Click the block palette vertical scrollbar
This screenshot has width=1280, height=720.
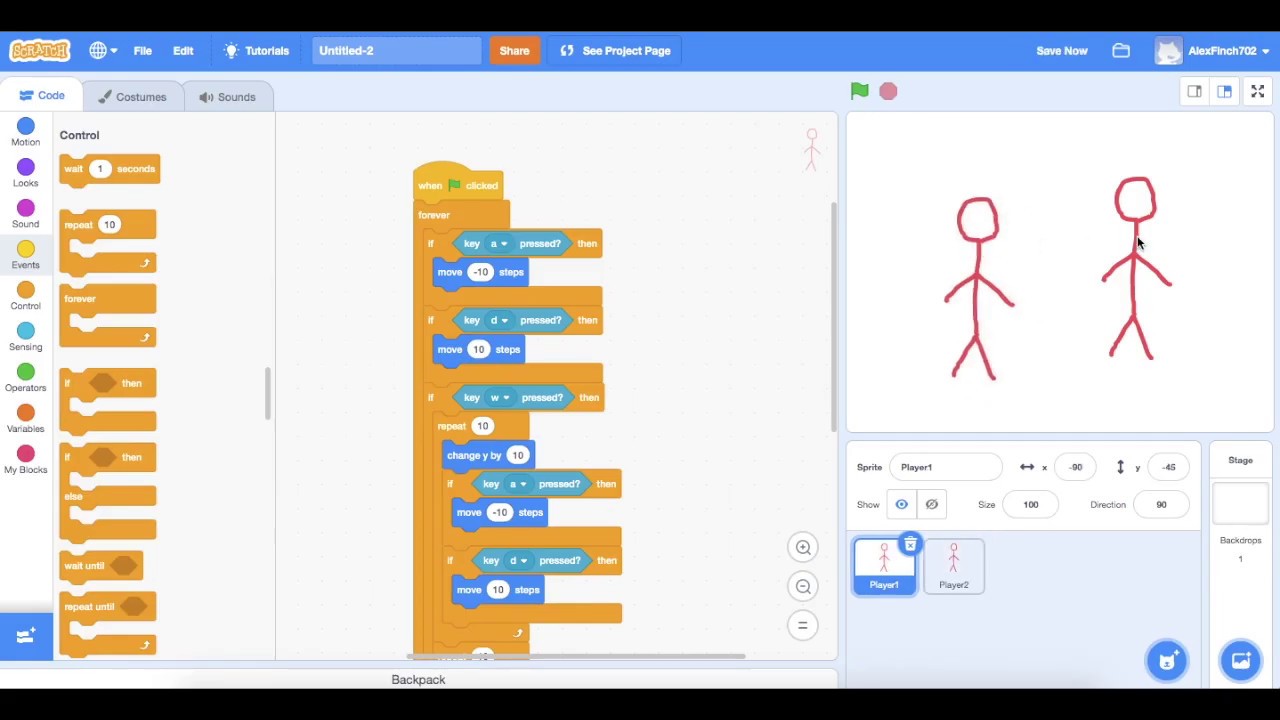pyautogui.click(x=267, y=393)
